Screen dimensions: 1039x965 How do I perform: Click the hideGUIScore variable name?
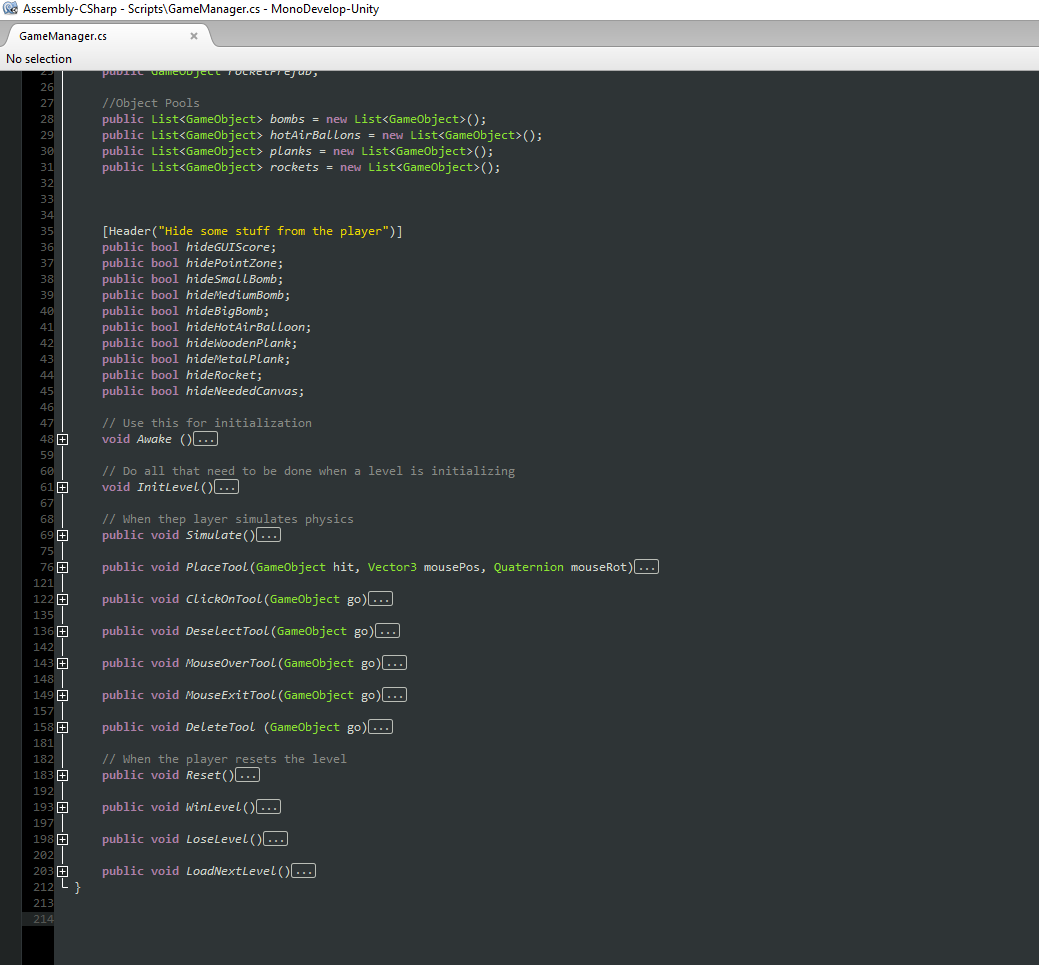pyautogui.click(x=228, y=247)
